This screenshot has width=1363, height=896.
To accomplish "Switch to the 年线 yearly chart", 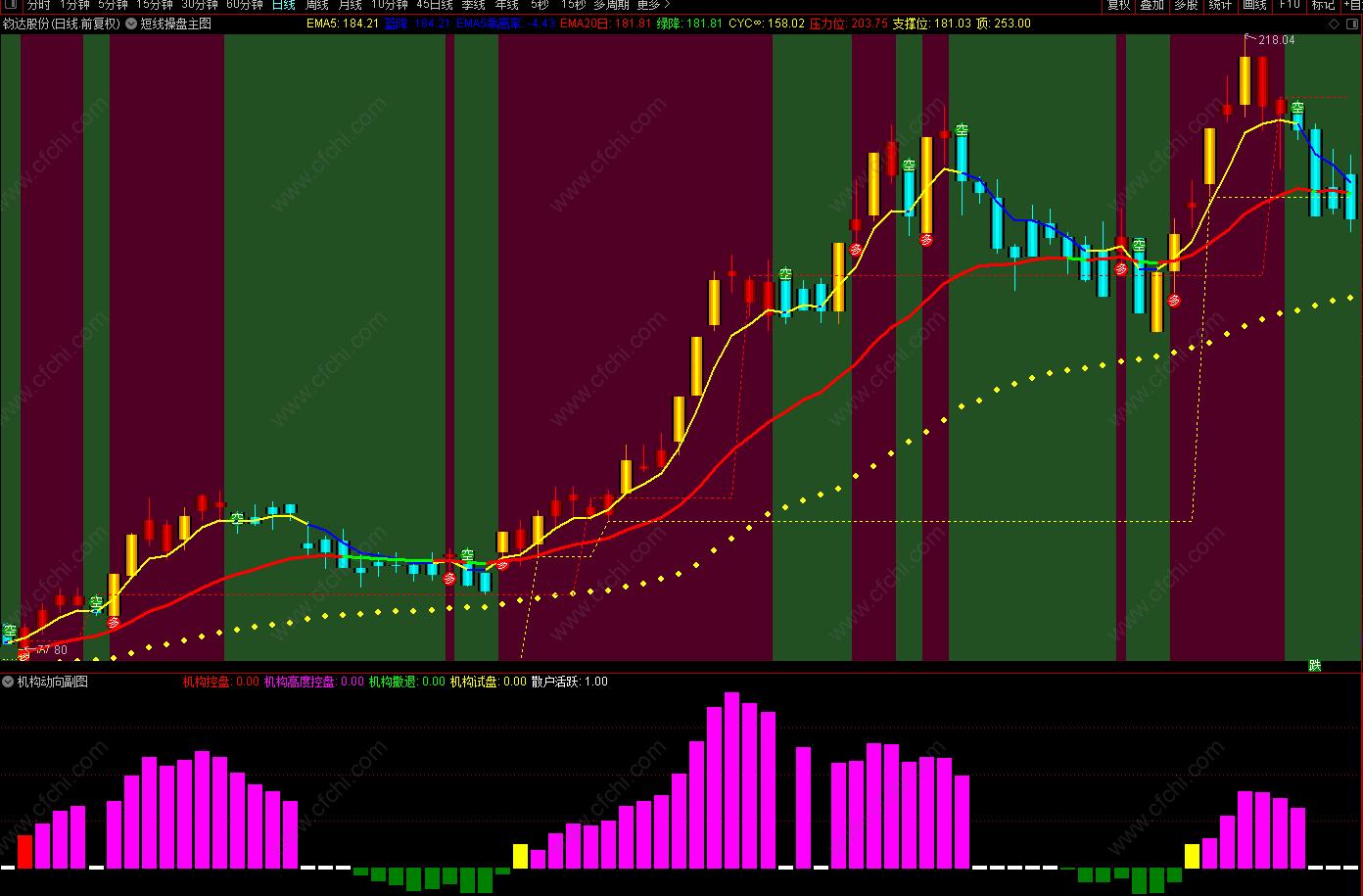I will tap(507, 5).
